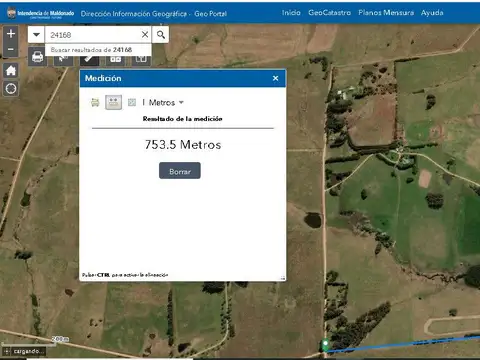Zoom out with the minus button

(11, 49)
